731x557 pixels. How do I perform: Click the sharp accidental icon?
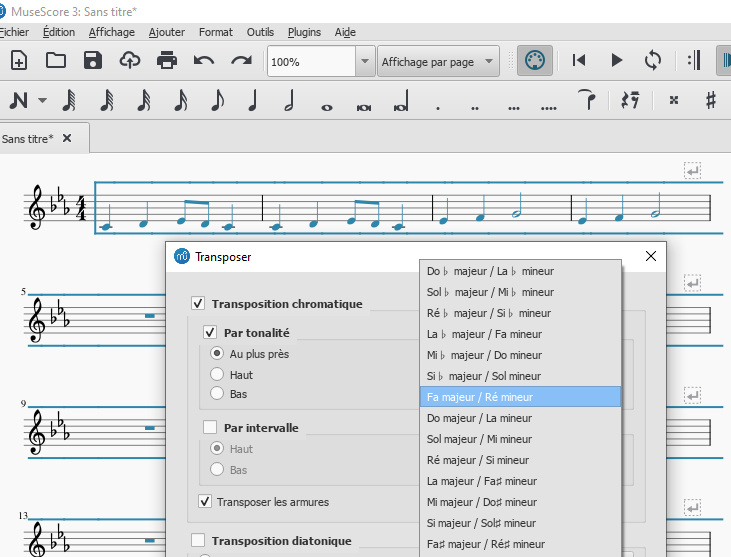click(711, 100)
